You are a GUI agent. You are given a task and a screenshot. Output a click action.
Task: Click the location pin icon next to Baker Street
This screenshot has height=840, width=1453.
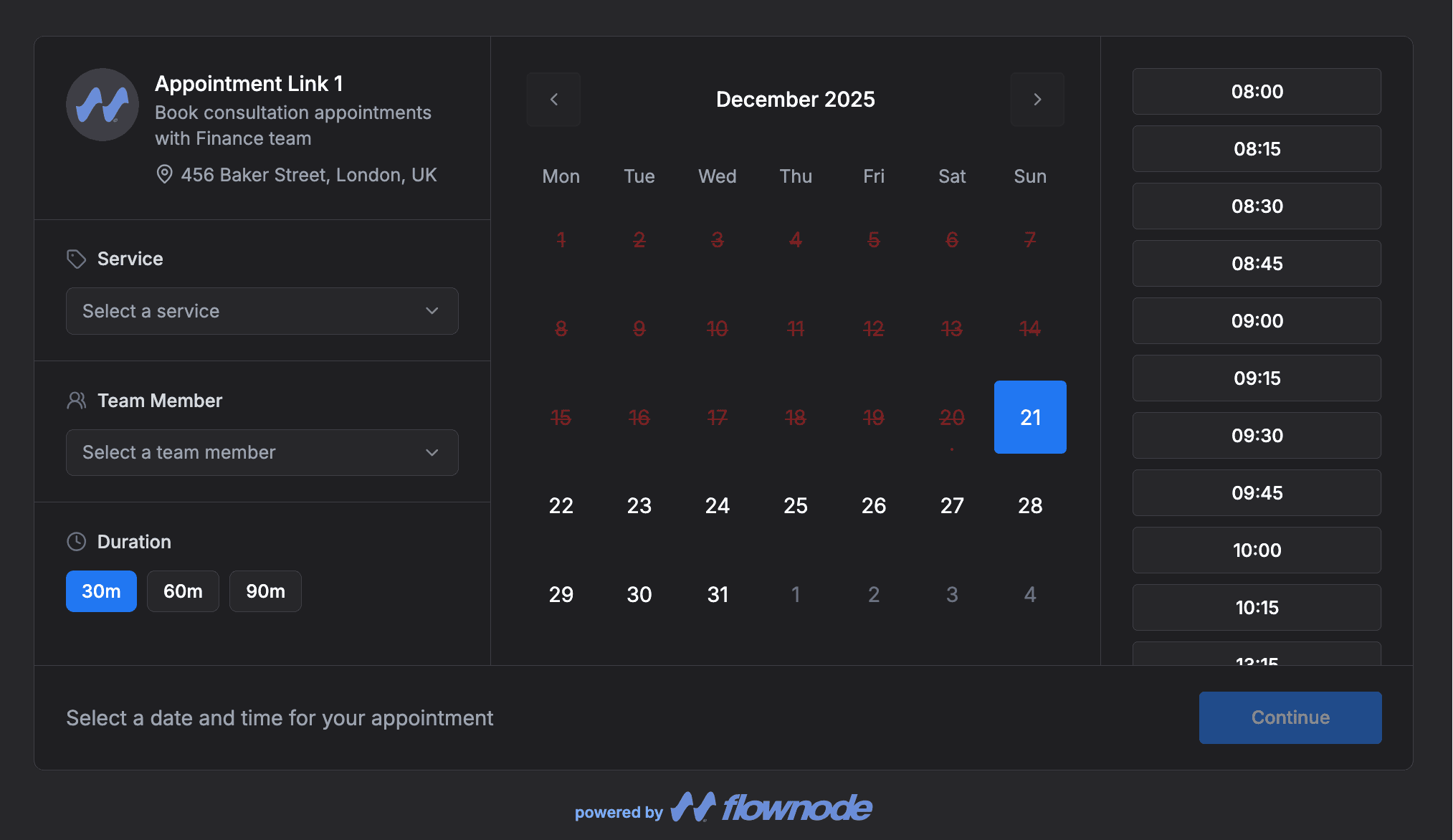(x=163, y=174)
